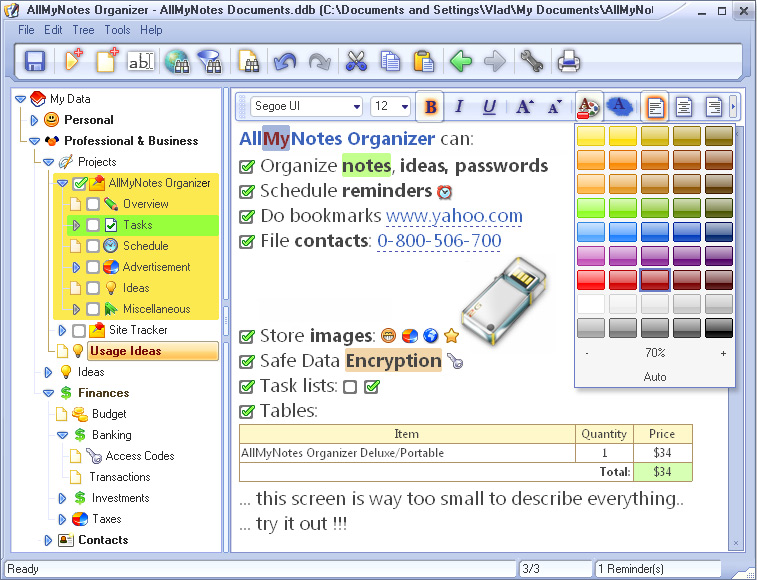
Task: Check the Miscellaneous tree checkbox
Action: tap(93, 309)
